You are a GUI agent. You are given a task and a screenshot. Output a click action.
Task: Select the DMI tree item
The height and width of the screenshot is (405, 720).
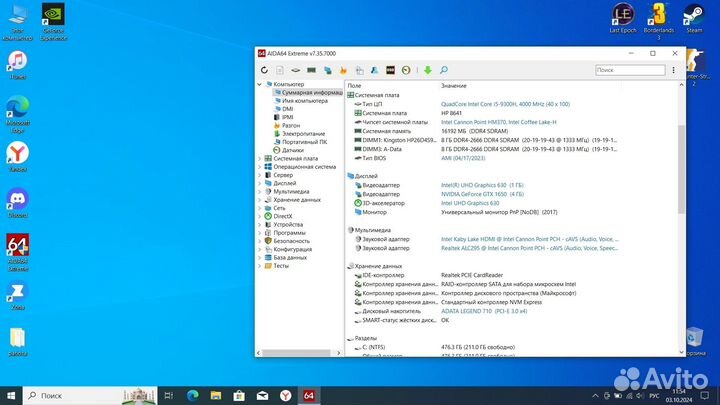287,109
